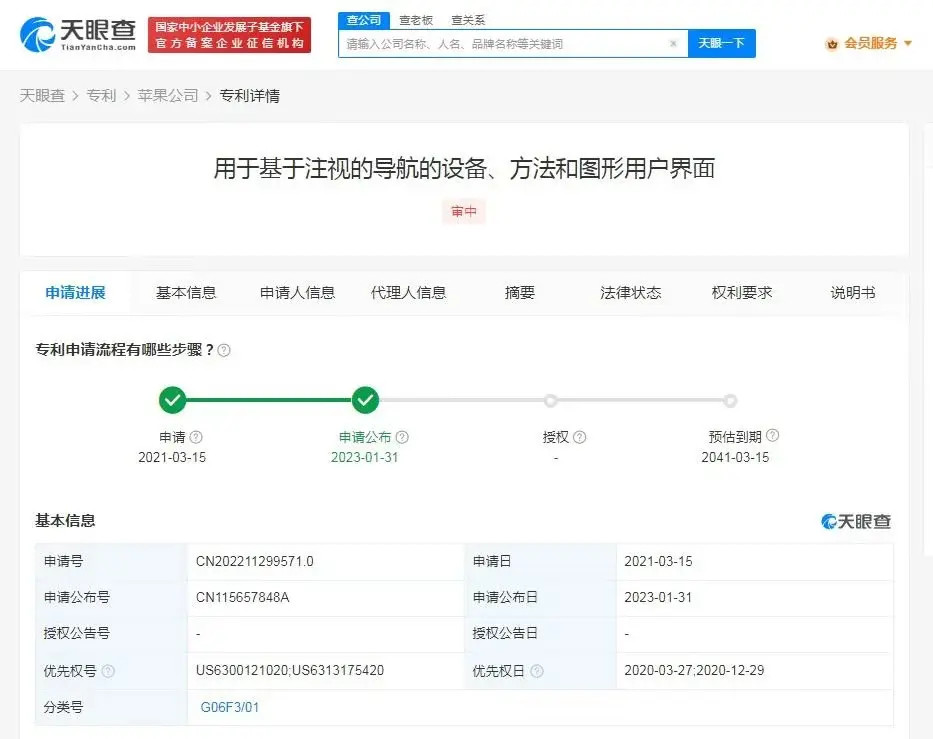Open classification link G06F3/01
The width and height of the screenshot is (933, 739).
pyautogui.click(x=230, y=707)
